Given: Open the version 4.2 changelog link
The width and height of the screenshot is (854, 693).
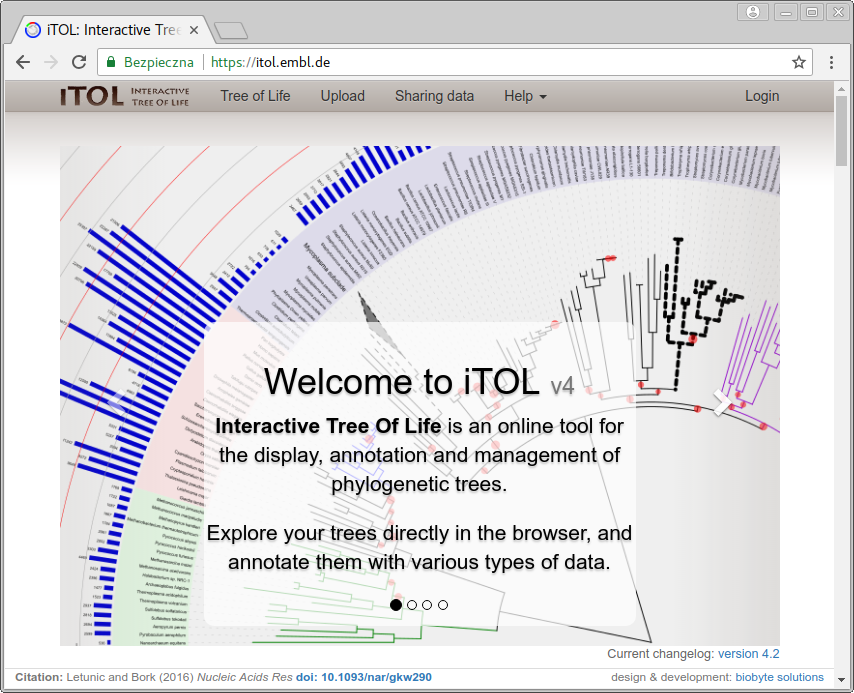Looking at the screenshot, I should pyautogui.click(x=748, y=654).
